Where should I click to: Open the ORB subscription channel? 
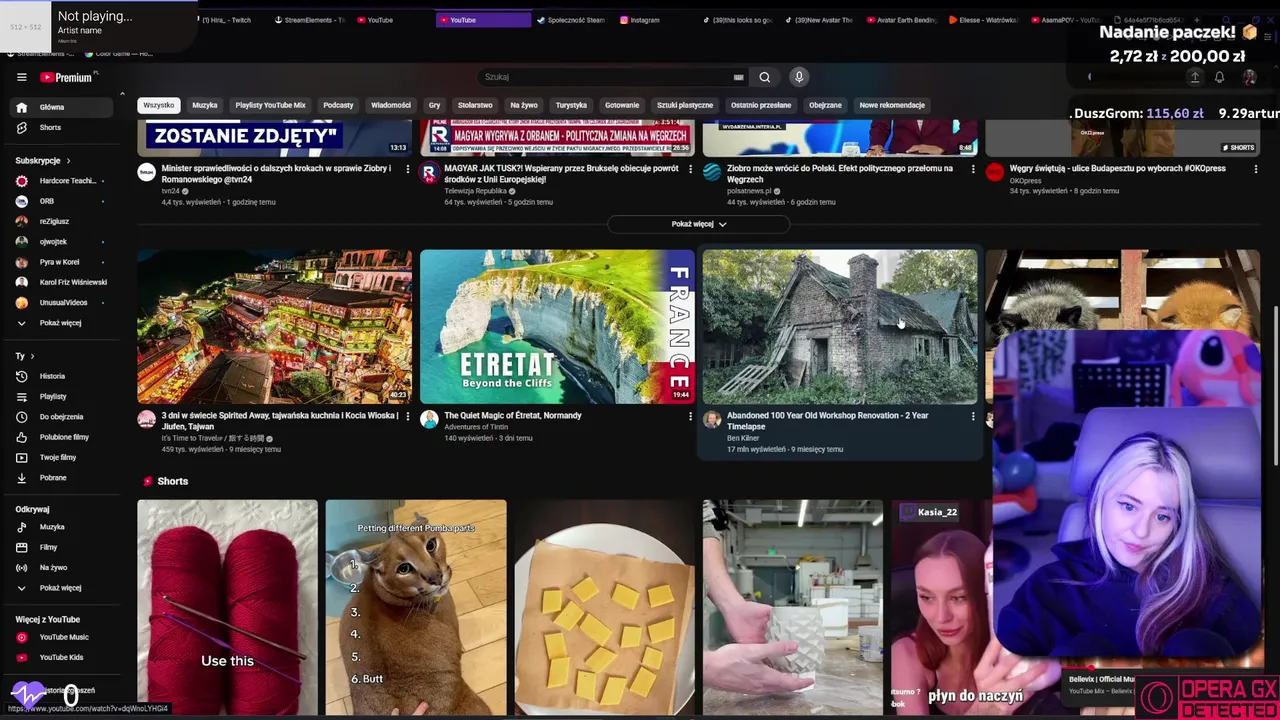click(x=62, y=201)
